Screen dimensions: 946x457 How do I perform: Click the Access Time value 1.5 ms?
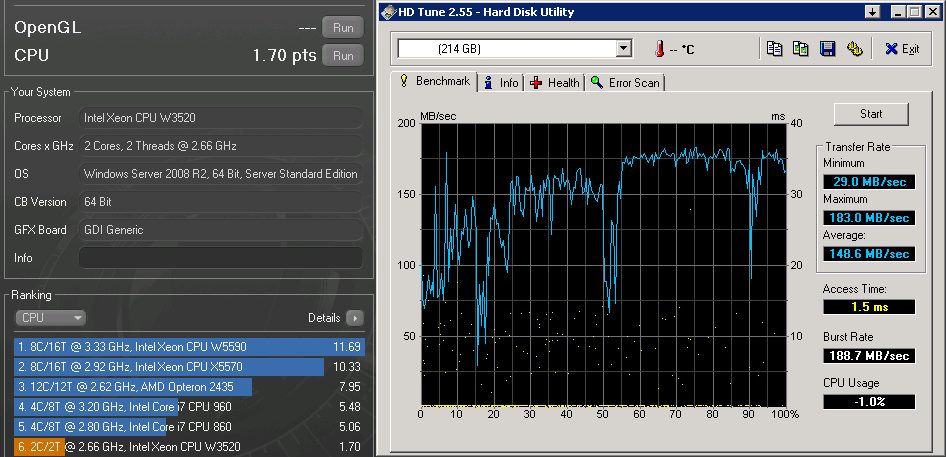pyautogui.click(x=869, y=307)
